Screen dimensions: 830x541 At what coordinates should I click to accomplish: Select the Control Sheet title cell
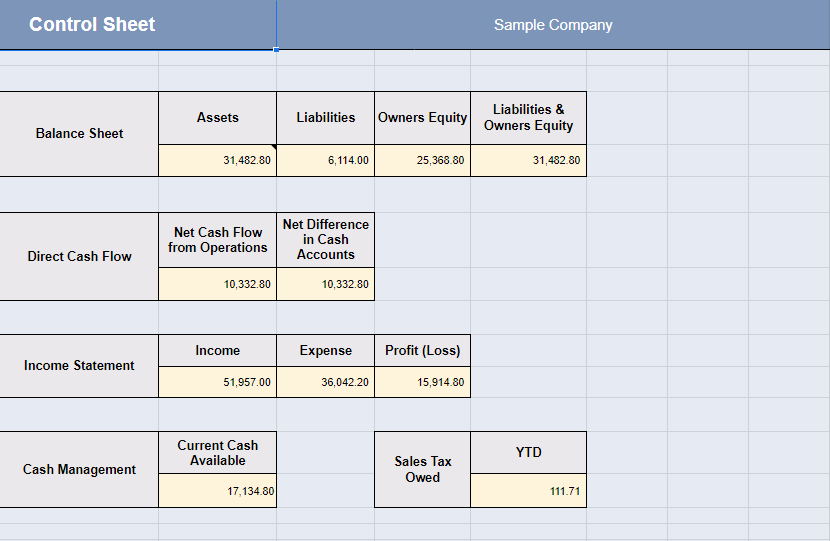[92, 25]
